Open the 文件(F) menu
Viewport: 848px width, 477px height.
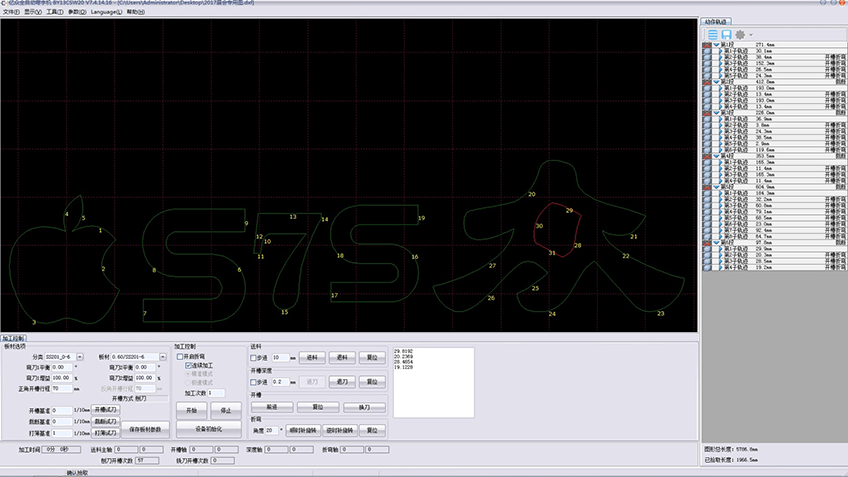coord(10,12)
